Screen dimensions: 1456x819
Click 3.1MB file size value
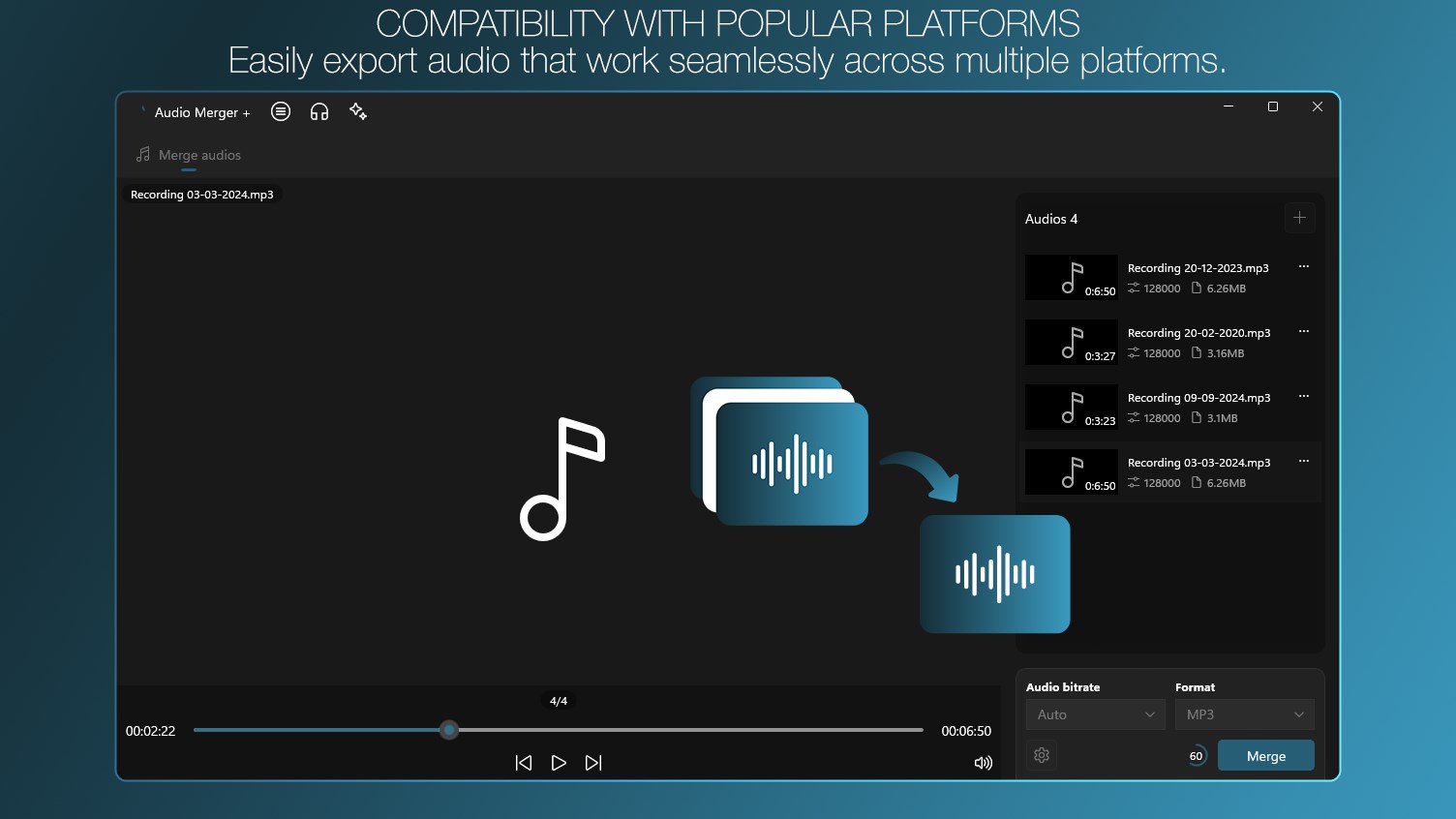pyautogui.click(x=1223, y=418)
